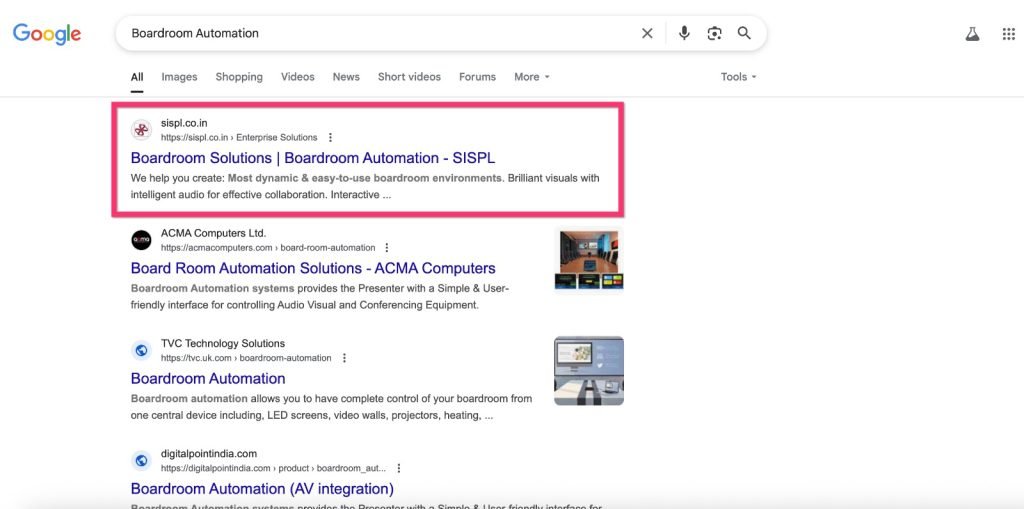Open Search Labs flask icon
Screen dimensions: 1024x509
coord(972,34)
